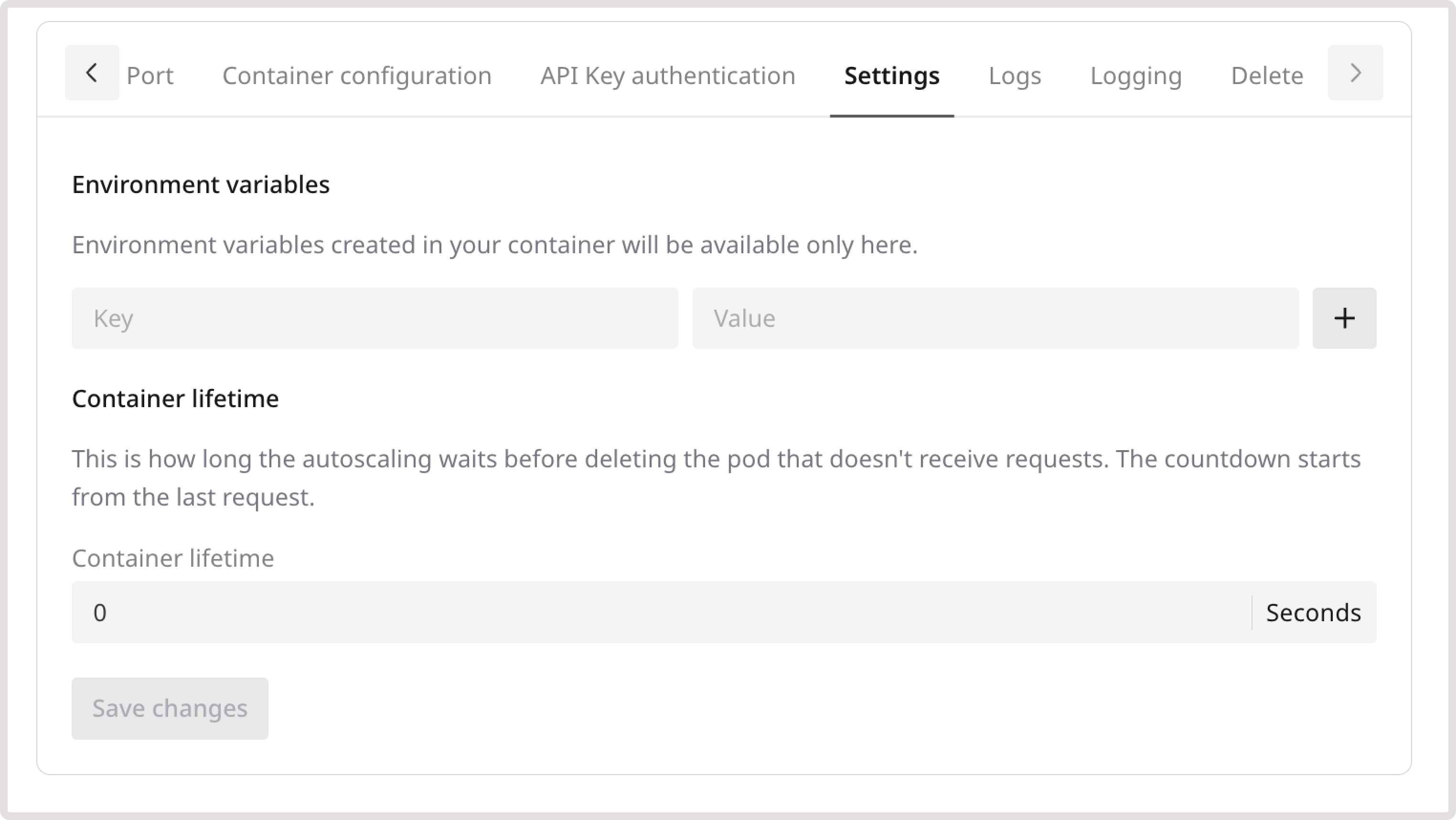Click the Seconds unit label
This screenshot has width=1456, height=820.
(1314, 613)
